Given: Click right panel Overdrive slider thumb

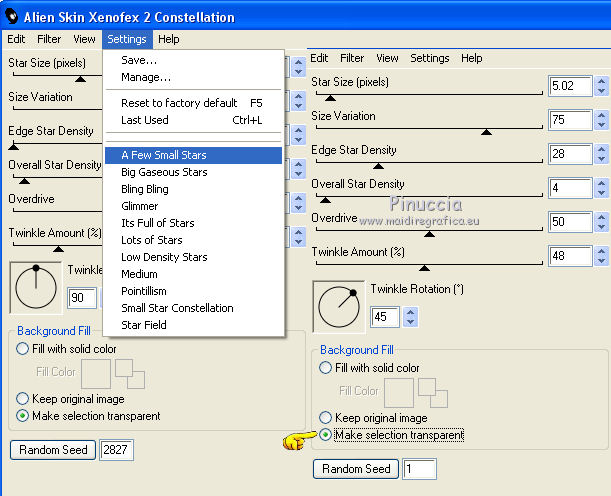Looking at the screenshot, I should (x=429, y=234).
